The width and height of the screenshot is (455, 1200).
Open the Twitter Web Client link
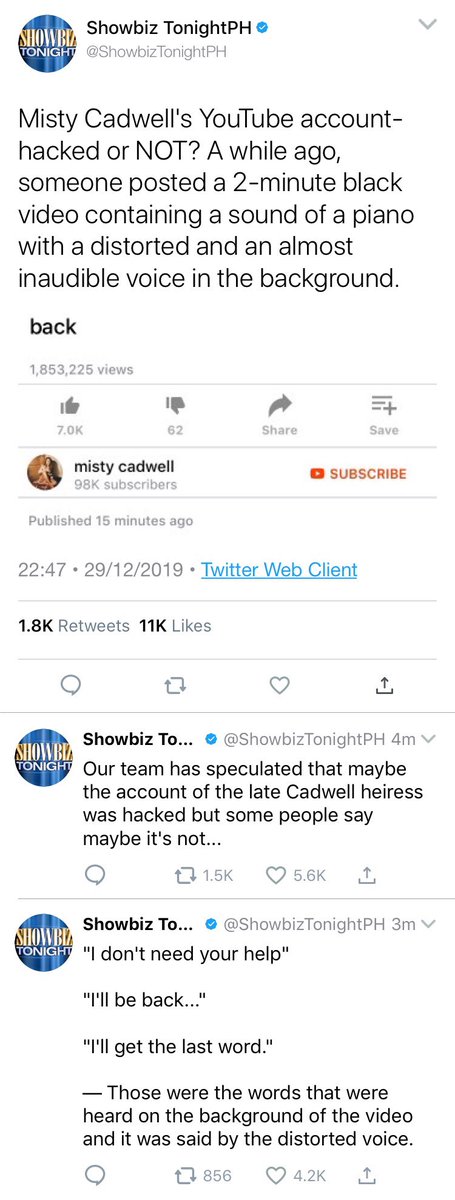[x=279, y=570]
